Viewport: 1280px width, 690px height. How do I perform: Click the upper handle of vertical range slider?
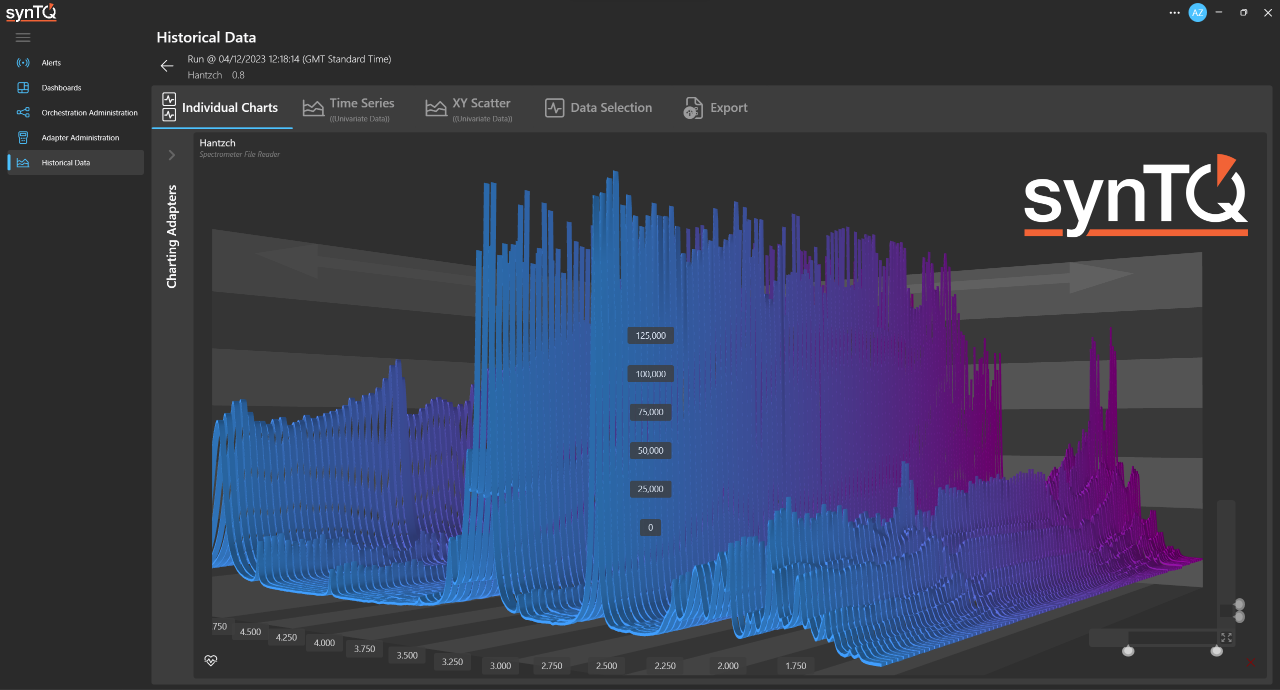1240,604
